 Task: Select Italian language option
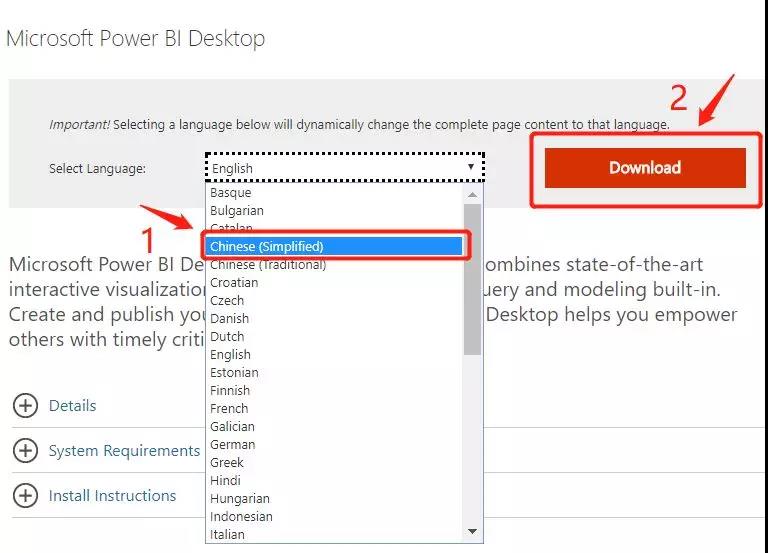click(335, 534)
